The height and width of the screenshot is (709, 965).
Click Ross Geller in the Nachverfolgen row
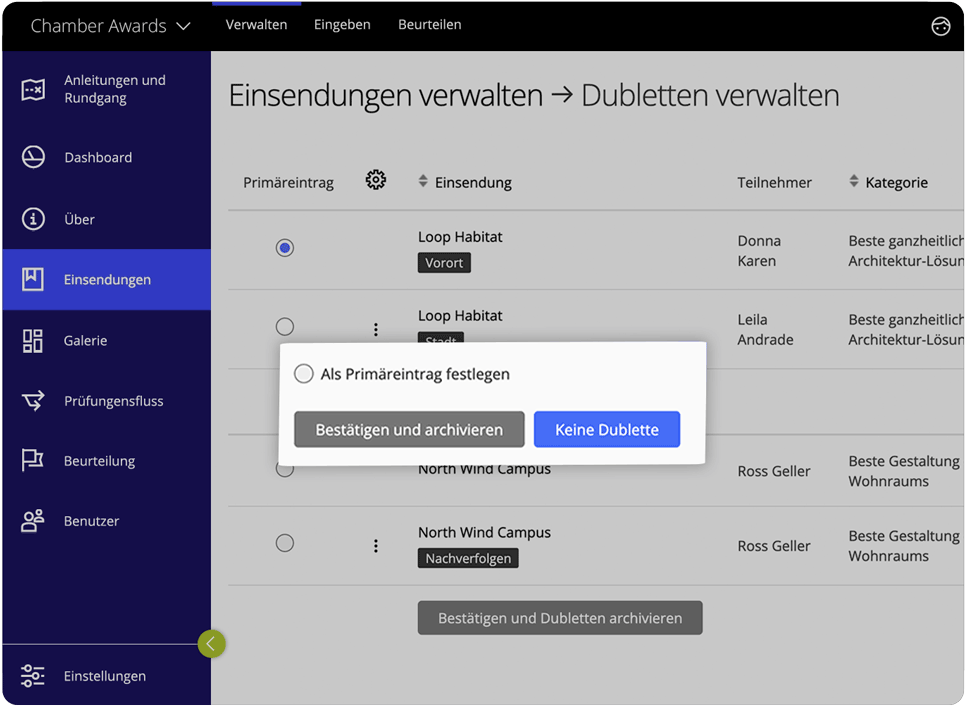pos(774,546)
